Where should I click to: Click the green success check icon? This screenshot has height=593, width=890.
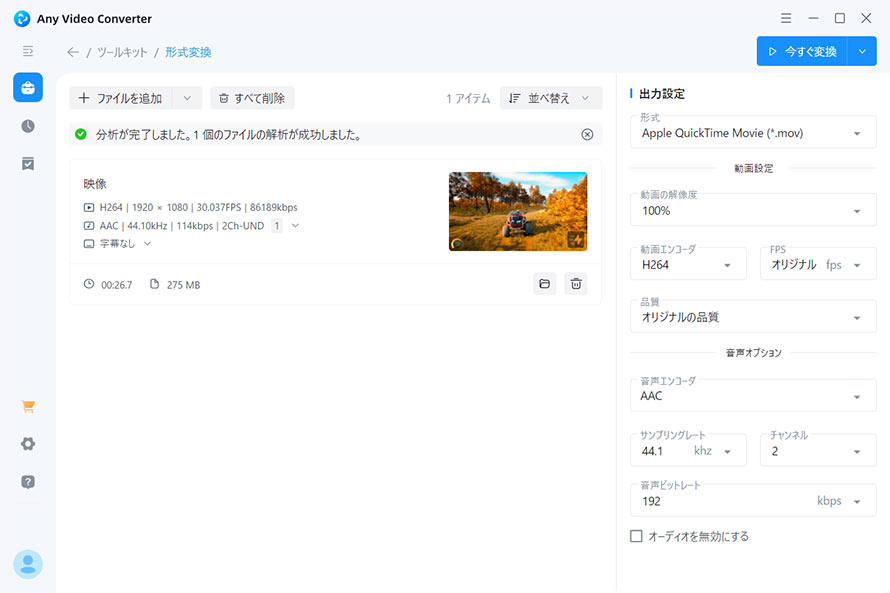click(x=81, y=134)
